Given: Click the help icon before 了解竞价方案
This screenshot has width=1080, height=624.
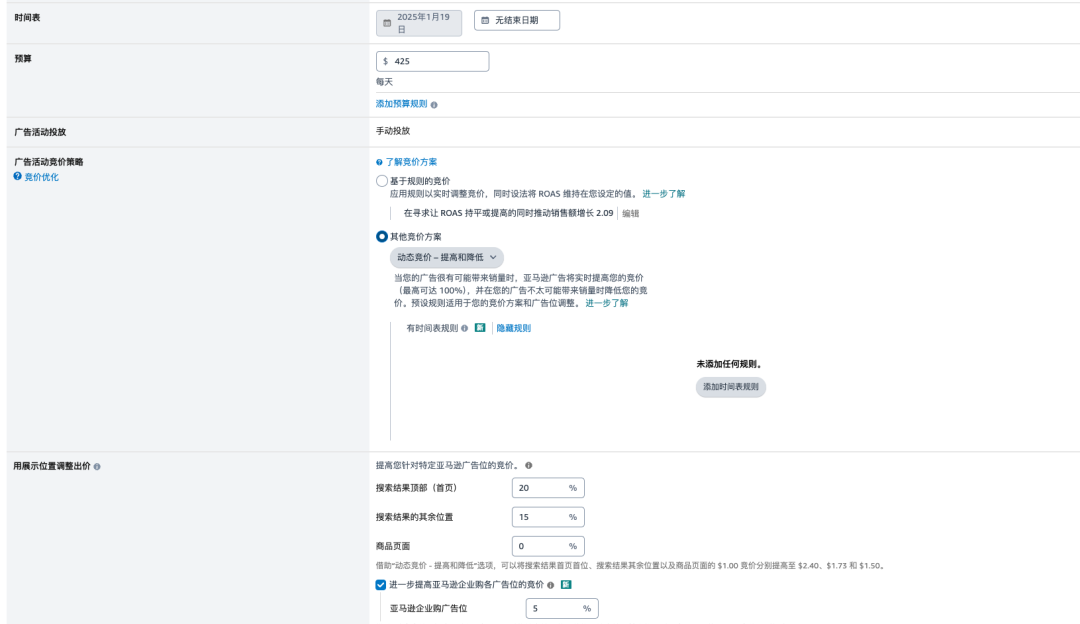Looking at the screenshot, I should pyautogui.click(x=377, y=162).
